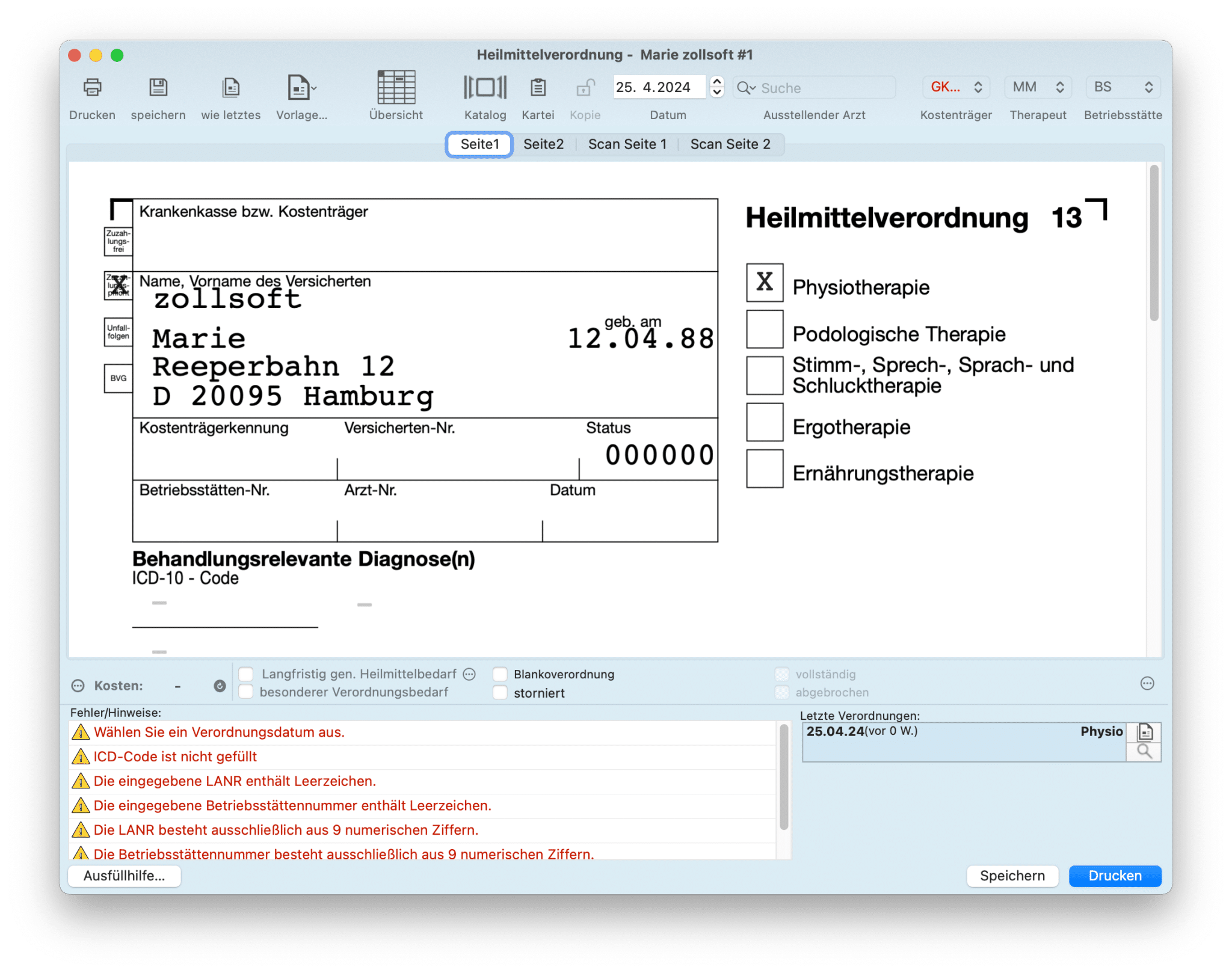Toggle the BVG box
This screenshot has width=1232, height=973.
[x=118, y=378]
